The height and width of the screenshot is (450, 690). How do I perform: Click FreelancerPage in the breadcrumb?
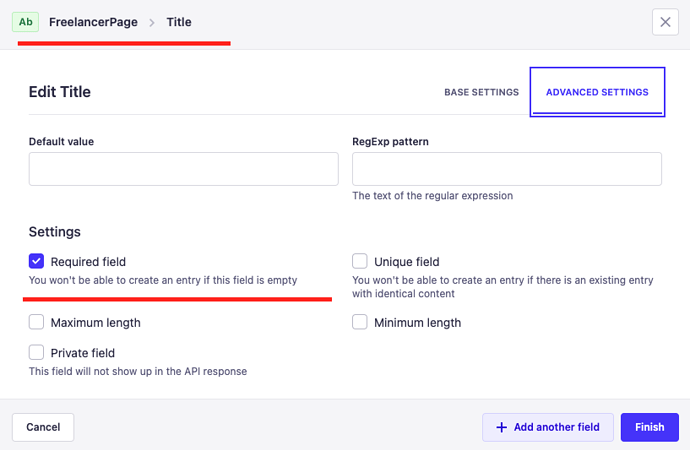[93, 22]
